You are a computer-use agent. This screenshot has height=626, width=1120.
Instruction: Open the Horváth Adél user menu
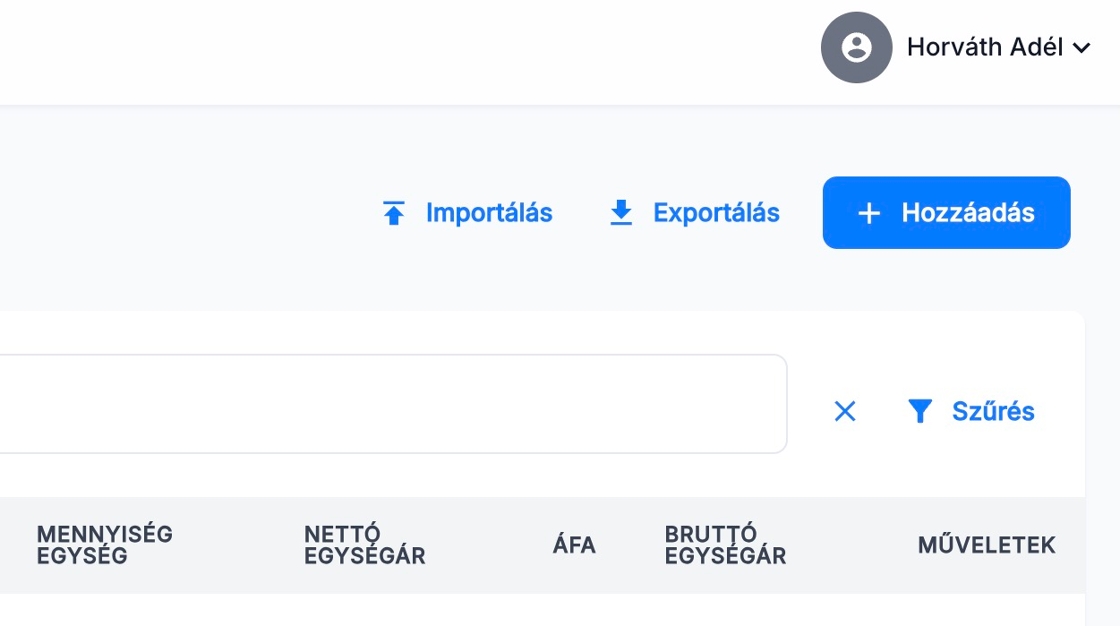(x=984, y=47)
